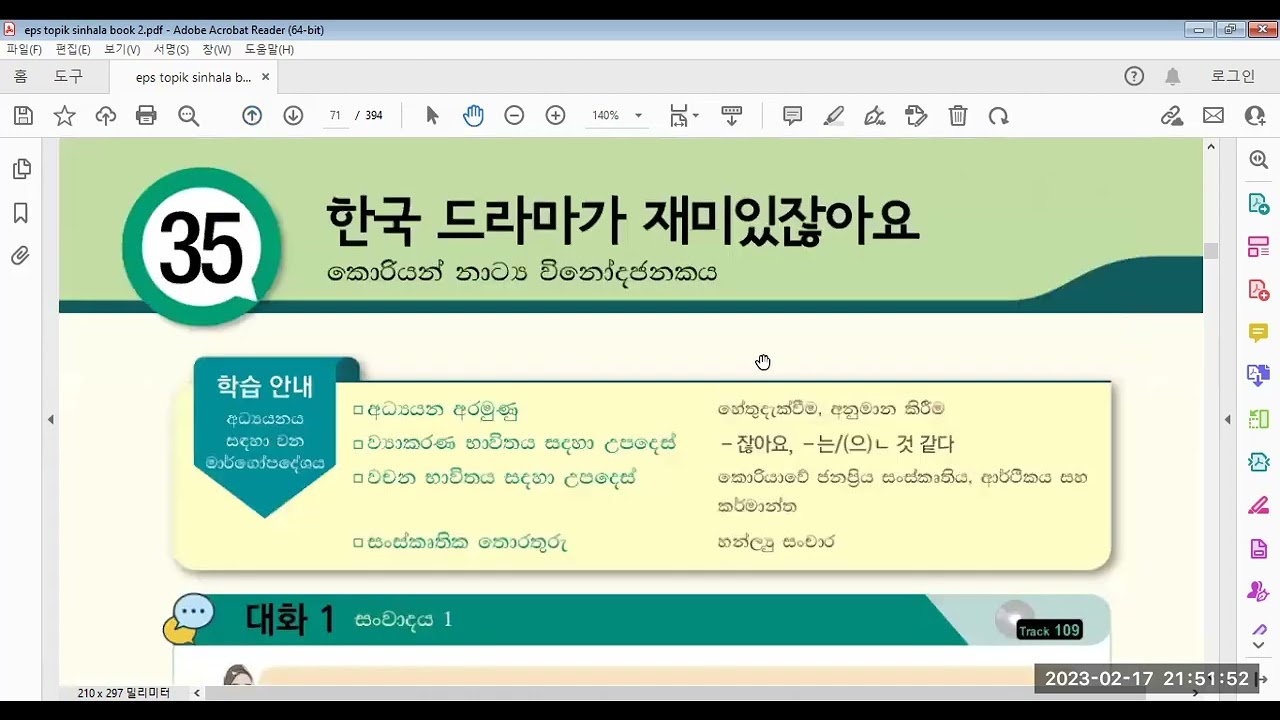Click the Create PDF tool icon
This screenshot has width=1280, height=720.
[1259, 289]
